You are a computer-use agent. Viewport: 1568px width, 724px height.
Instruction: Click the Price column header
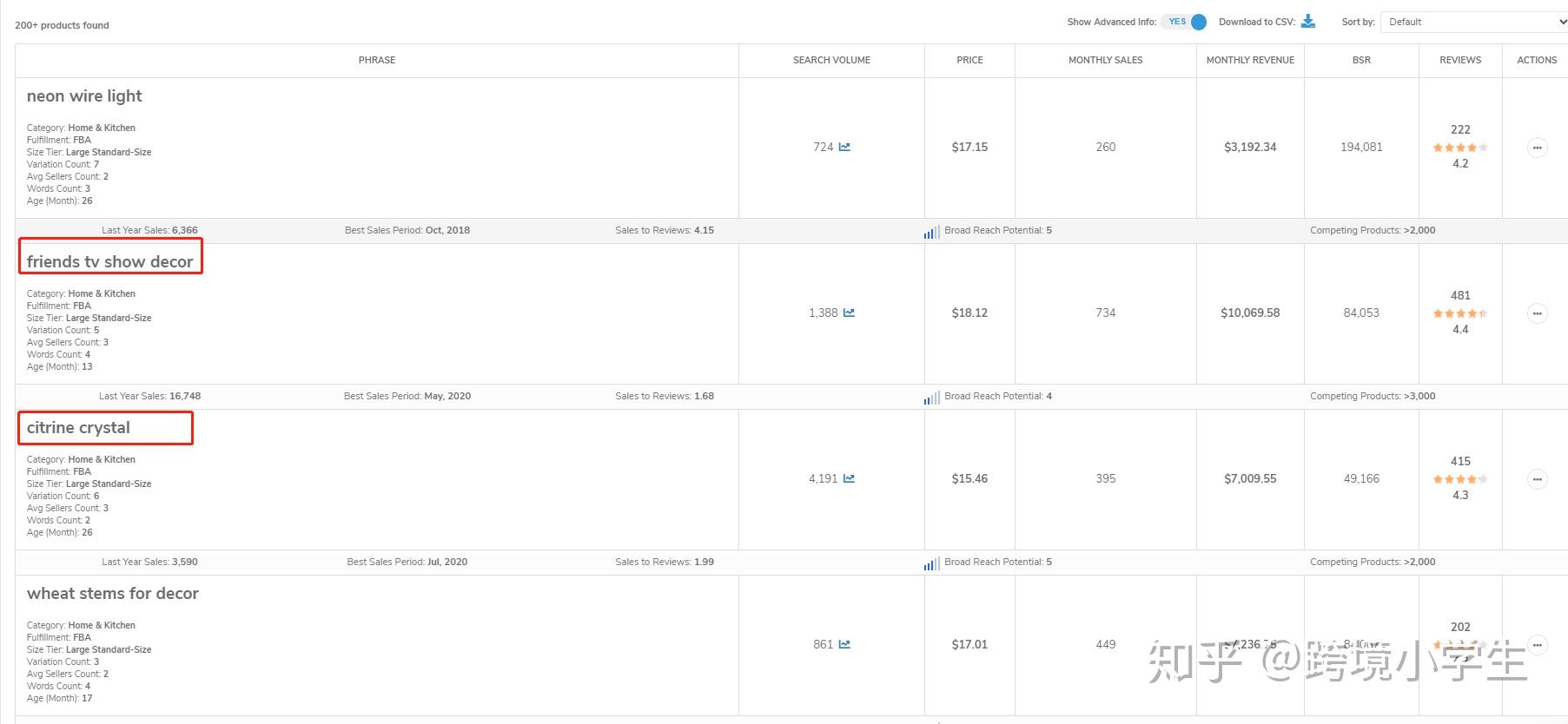click(x=969, y=60)
